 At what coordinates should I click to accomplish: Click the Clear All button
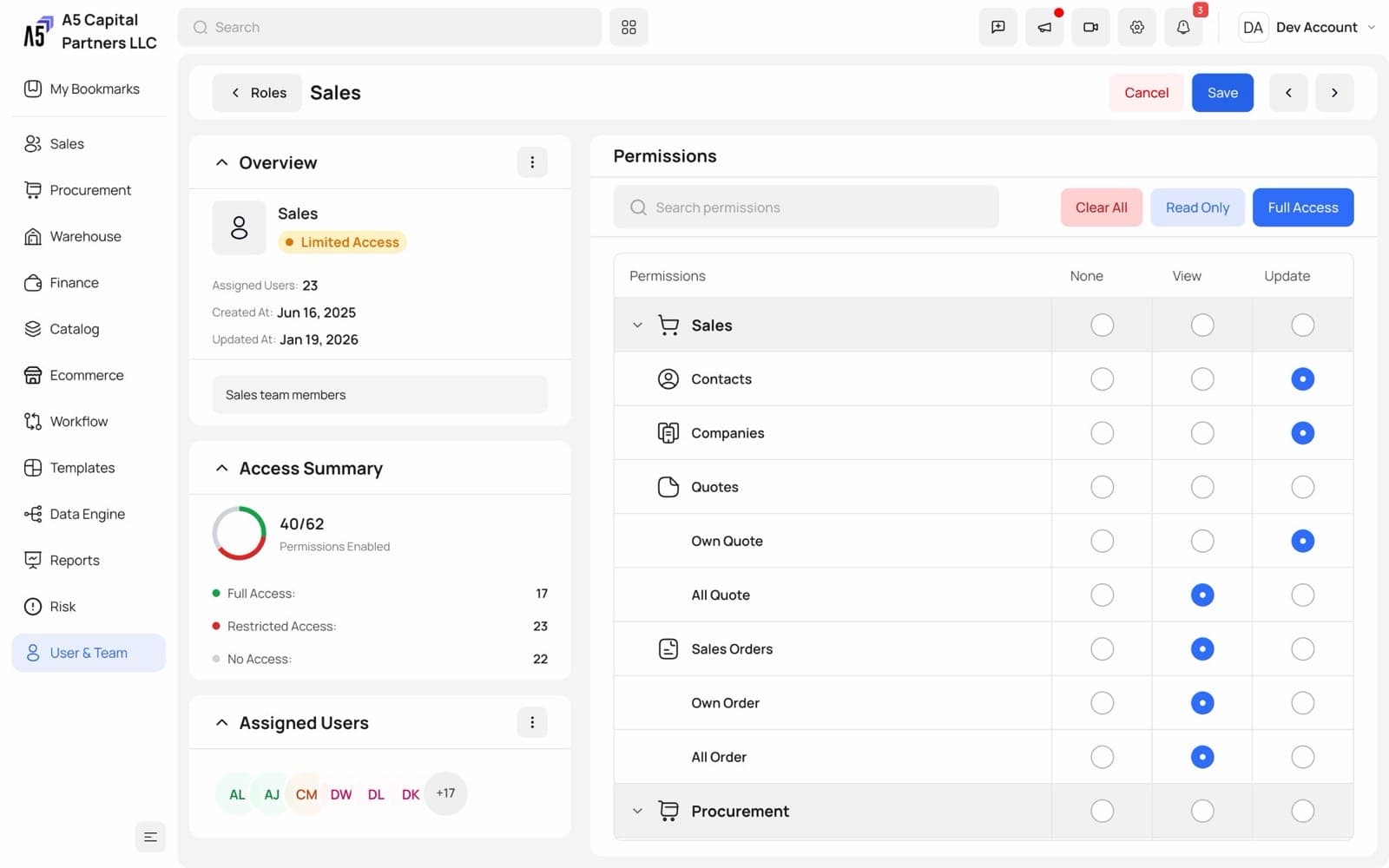[x=1101, y=207]
